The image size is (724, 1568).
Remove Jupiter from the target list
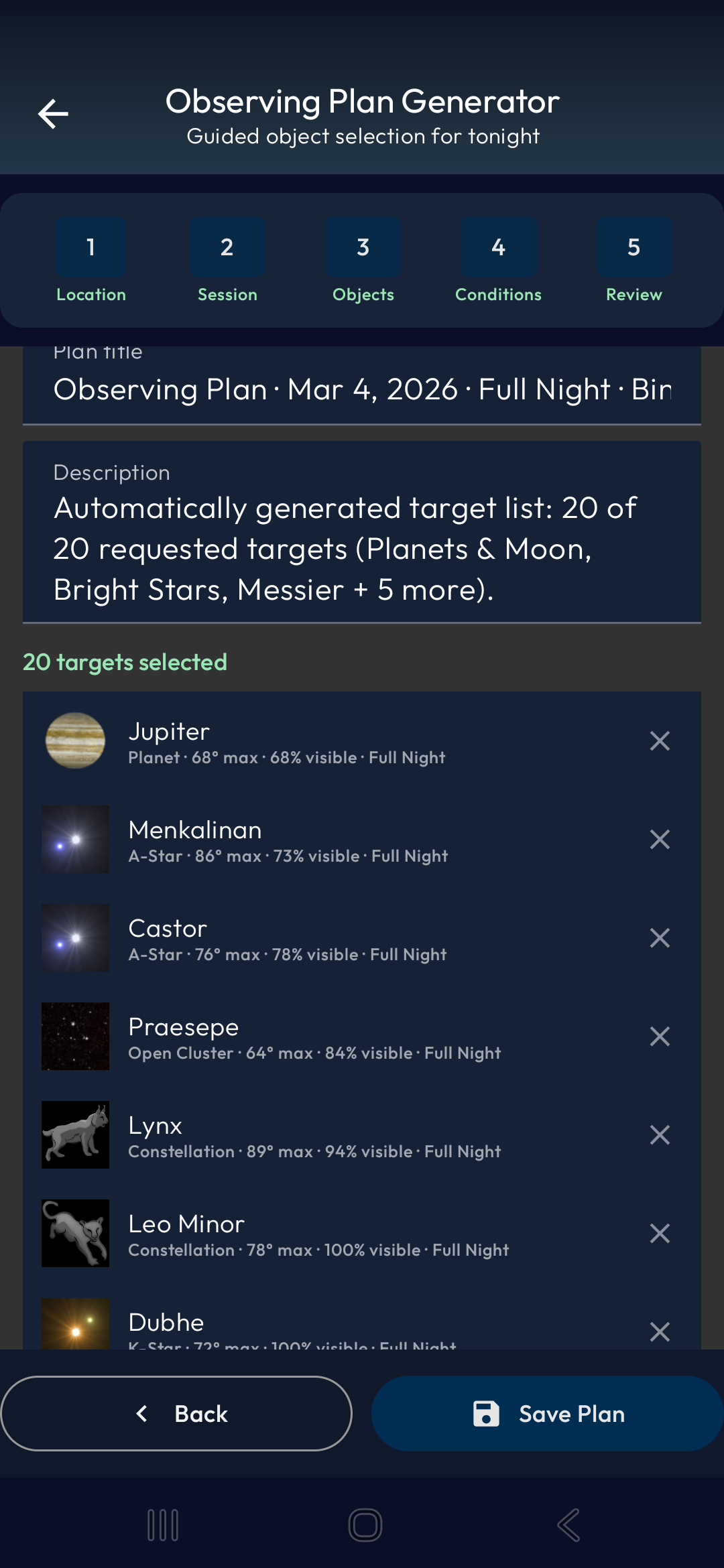pos(660,740)
